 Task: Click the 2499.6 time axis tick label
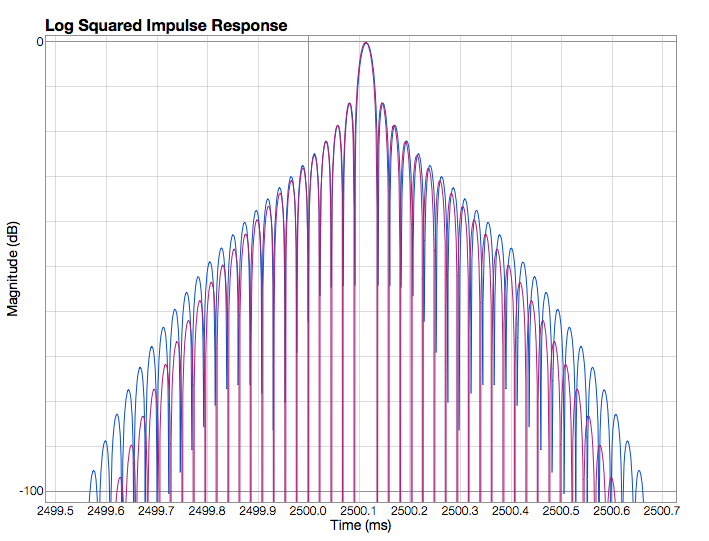(x=106, y=511)
